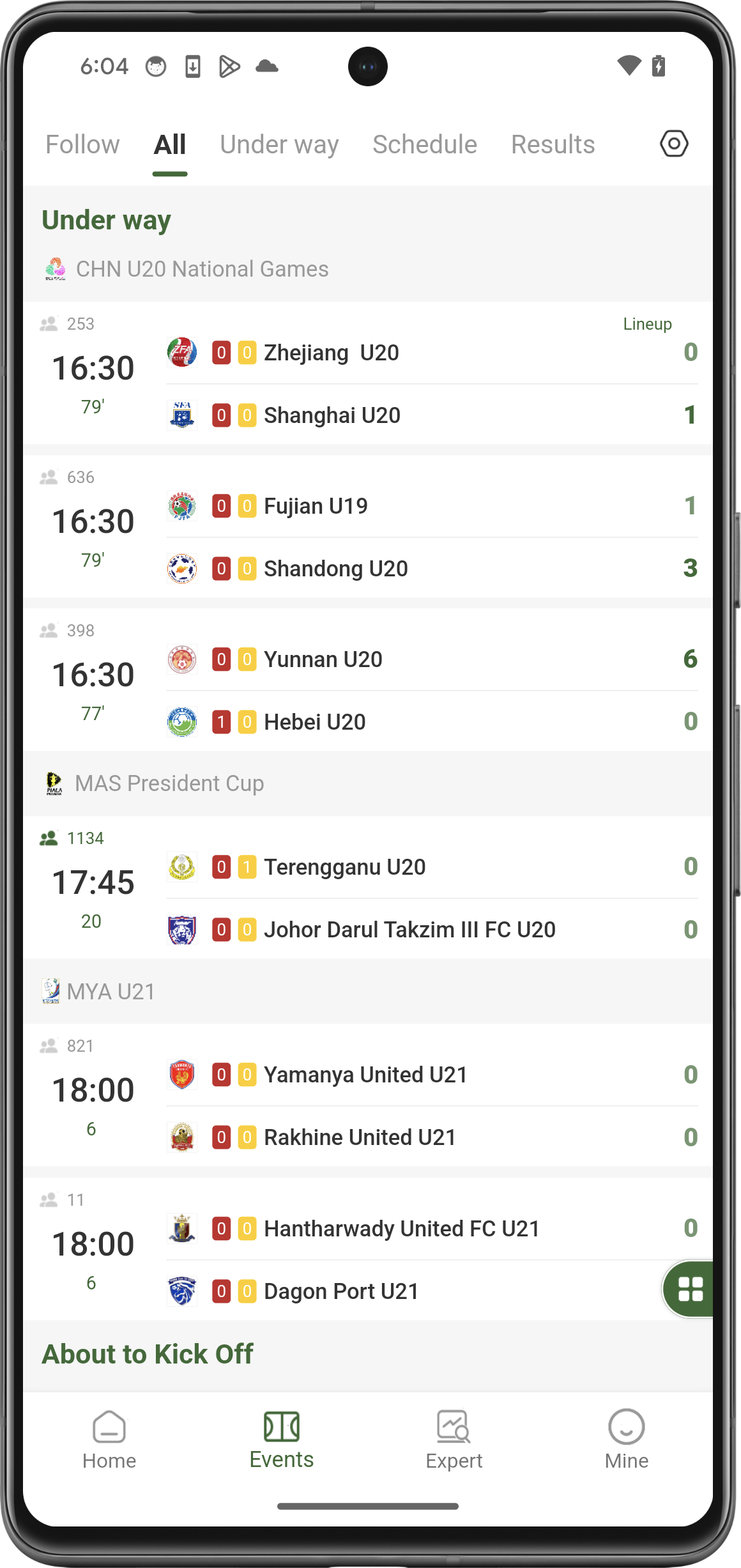Collapse the Under way section
Image resolution: width=741 pixels, height=1568 pixels.
tap(106, 219)
